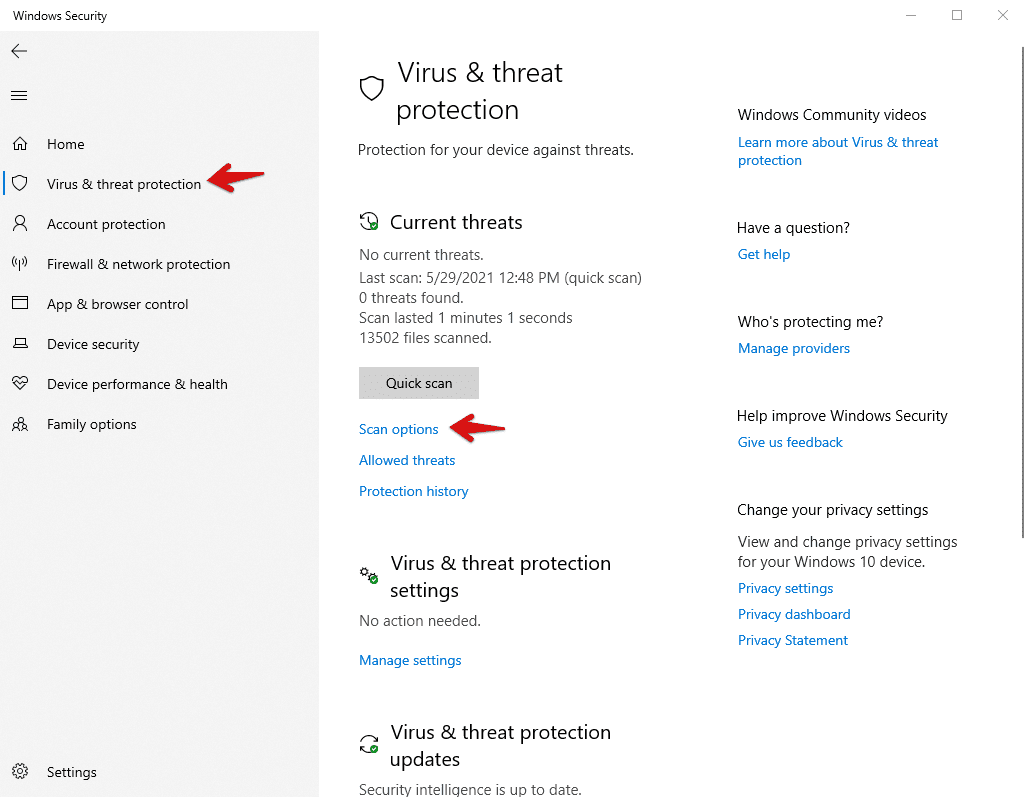The image size is (1025, 797).
Task: Click the App & browser control window icon
Action: pyautogui.click(x=20, y=303)
